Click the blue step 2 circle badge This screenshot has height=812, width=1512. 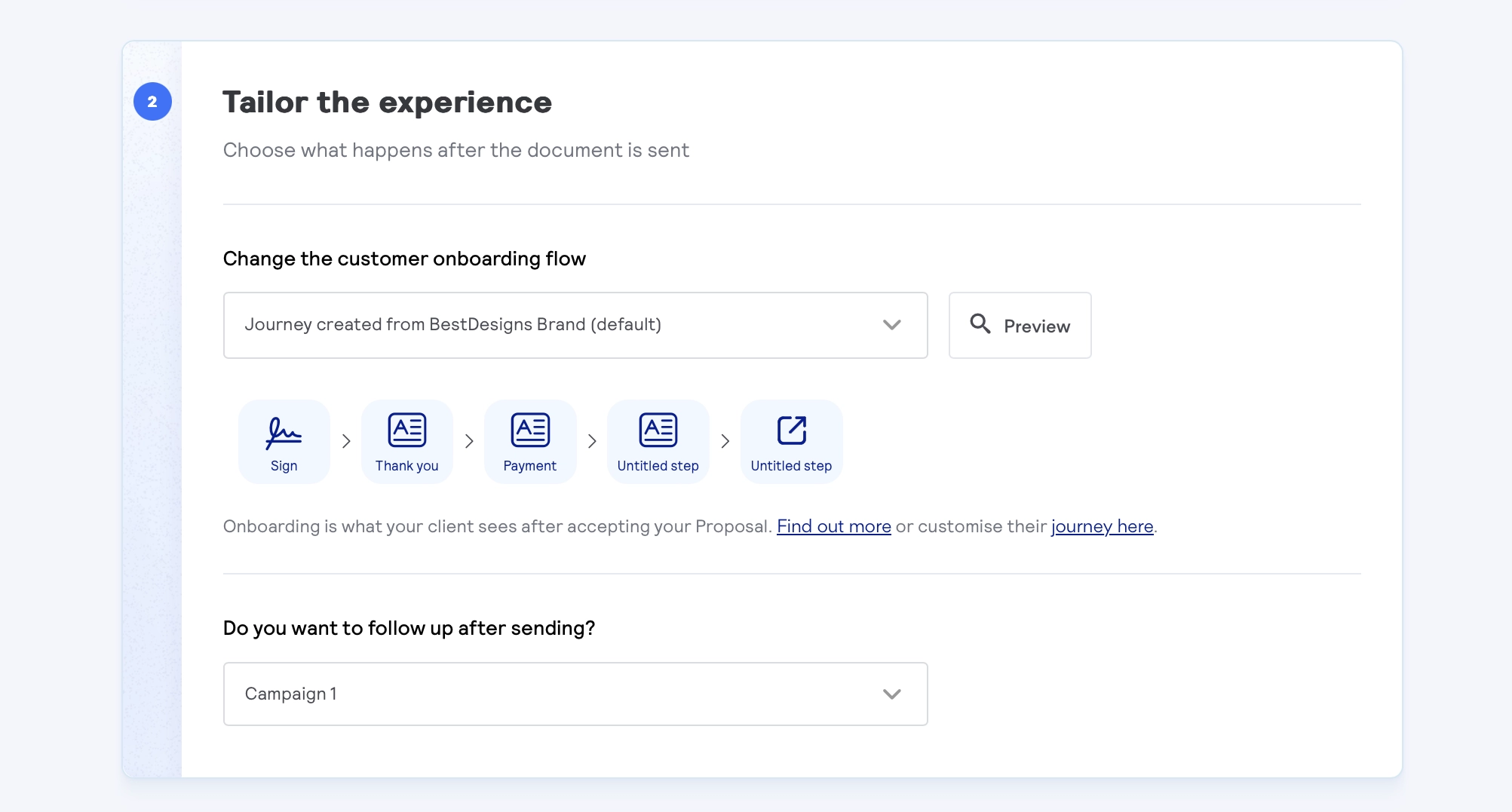pos(152,100)
